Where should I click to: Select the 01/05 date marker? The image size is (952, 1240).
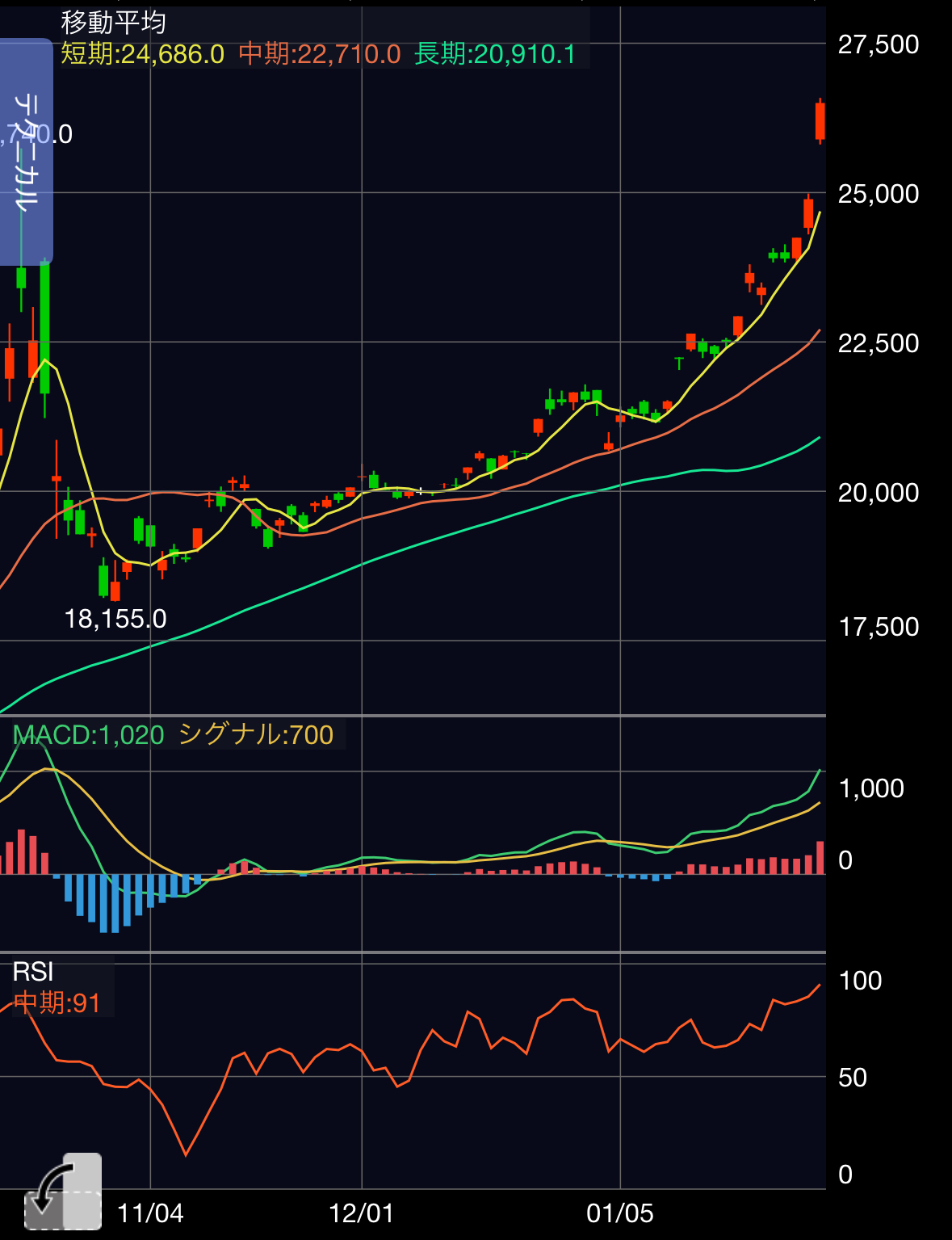620,1213
